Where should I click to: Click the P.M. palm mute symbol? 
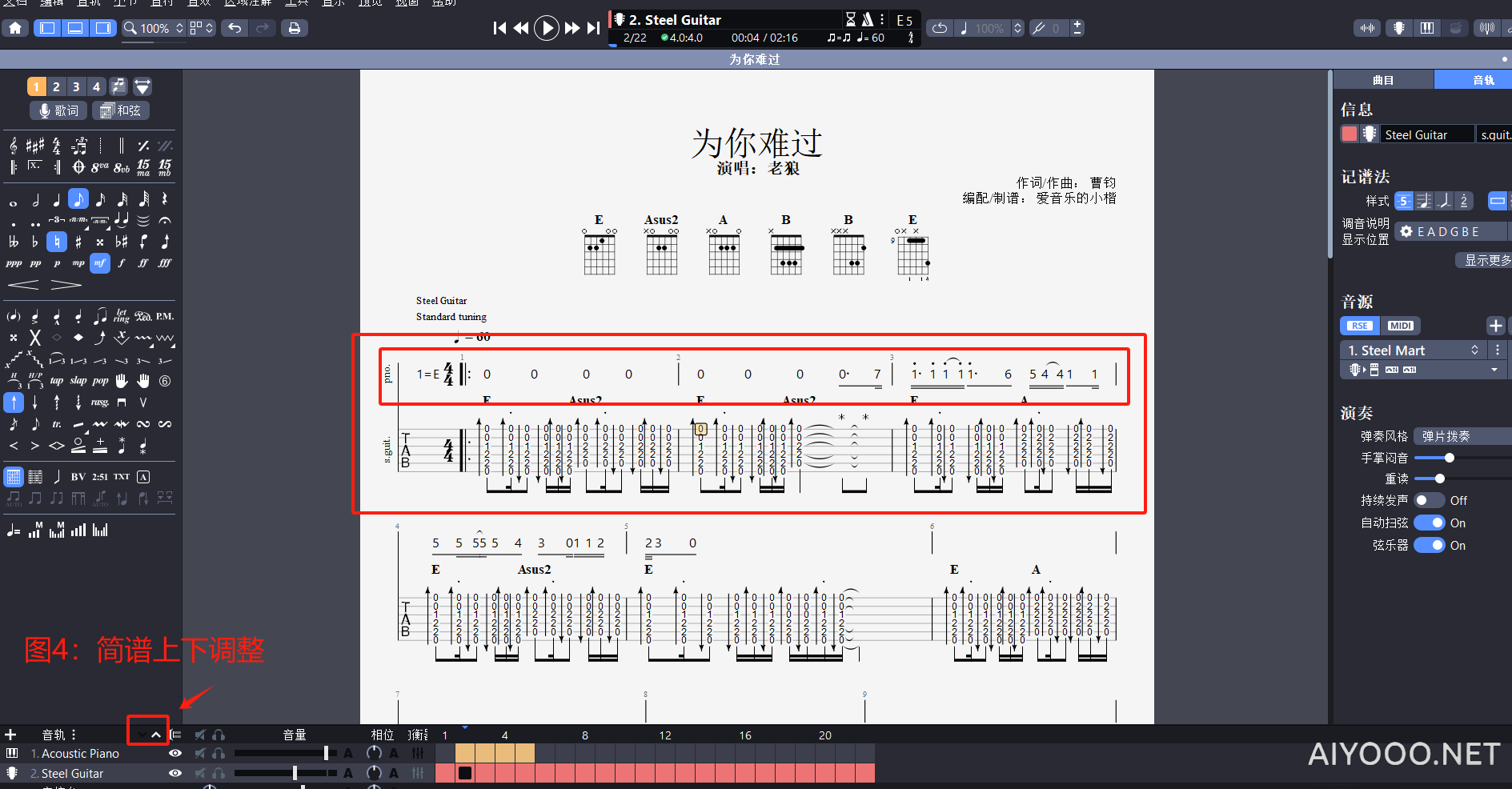point(165,316)
